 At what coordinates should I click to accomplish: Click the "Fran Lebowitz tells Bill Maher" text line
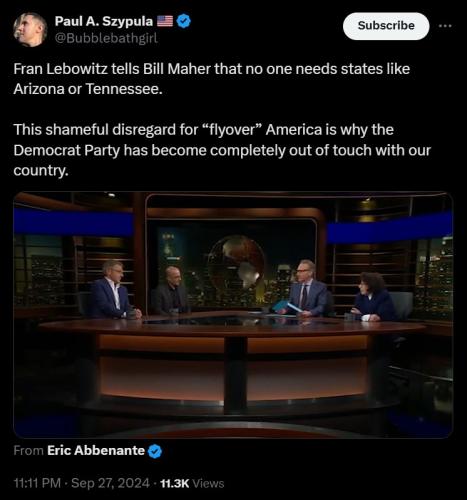tap(212, 69)
